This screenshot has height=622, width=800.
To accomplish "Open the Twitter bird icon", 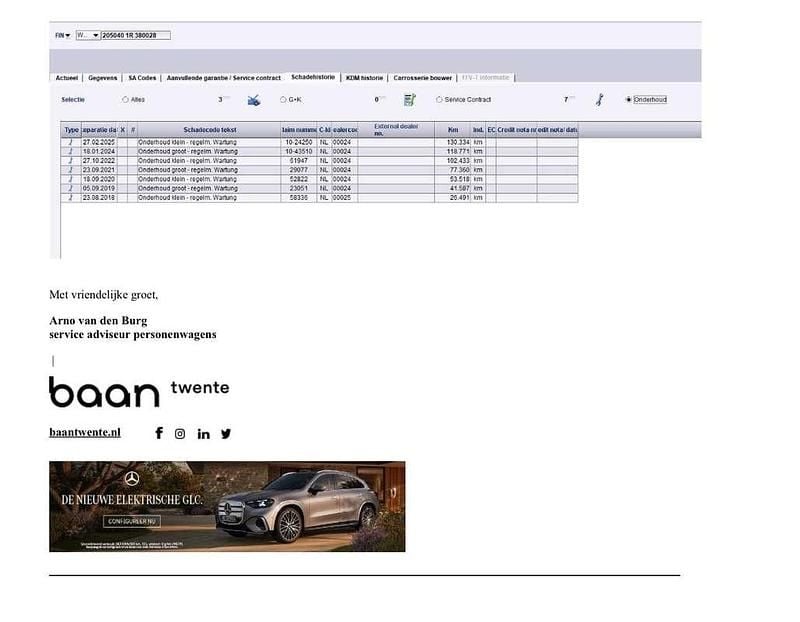I will (226, 433).
